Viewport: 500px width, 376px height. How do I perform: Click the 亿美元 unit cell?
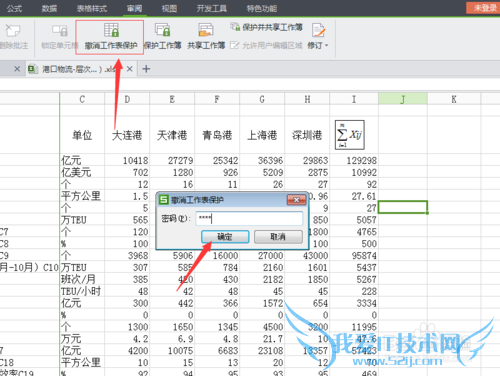point(82,172)
